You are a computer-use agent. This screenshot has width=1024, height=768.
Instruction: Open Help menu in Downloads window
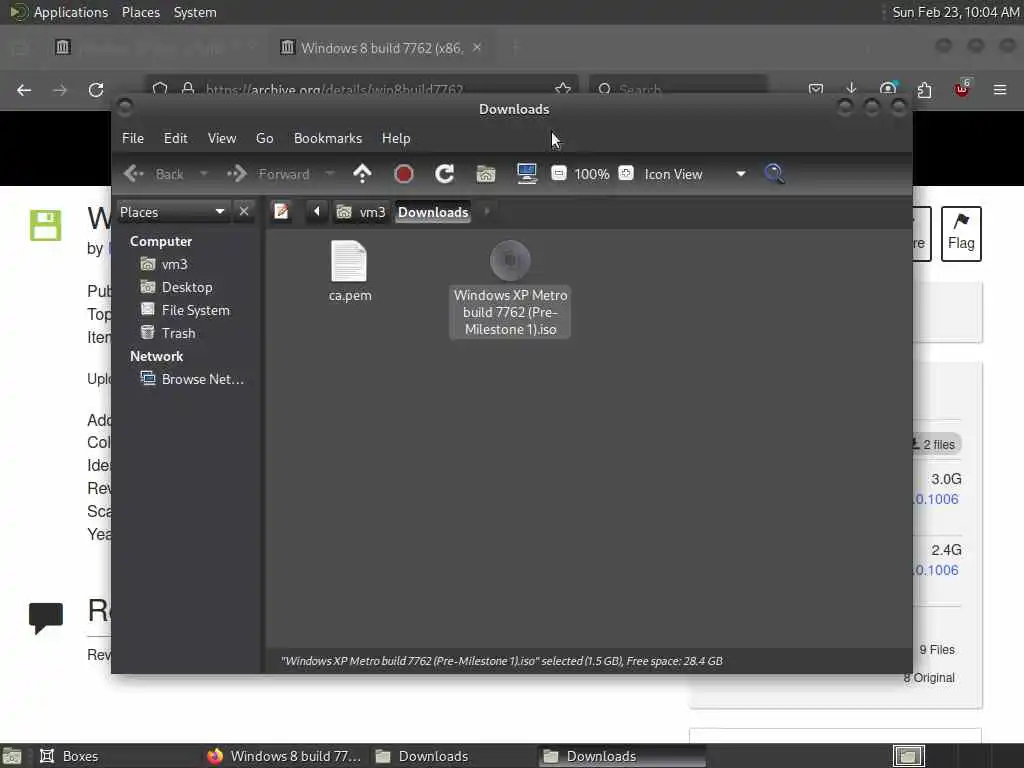click(x=396, y=138)
